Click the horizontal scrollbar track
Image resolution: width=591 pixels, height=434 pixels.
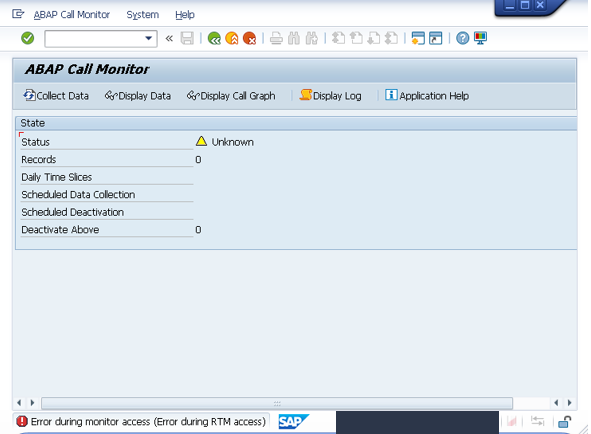coord(277,403)
